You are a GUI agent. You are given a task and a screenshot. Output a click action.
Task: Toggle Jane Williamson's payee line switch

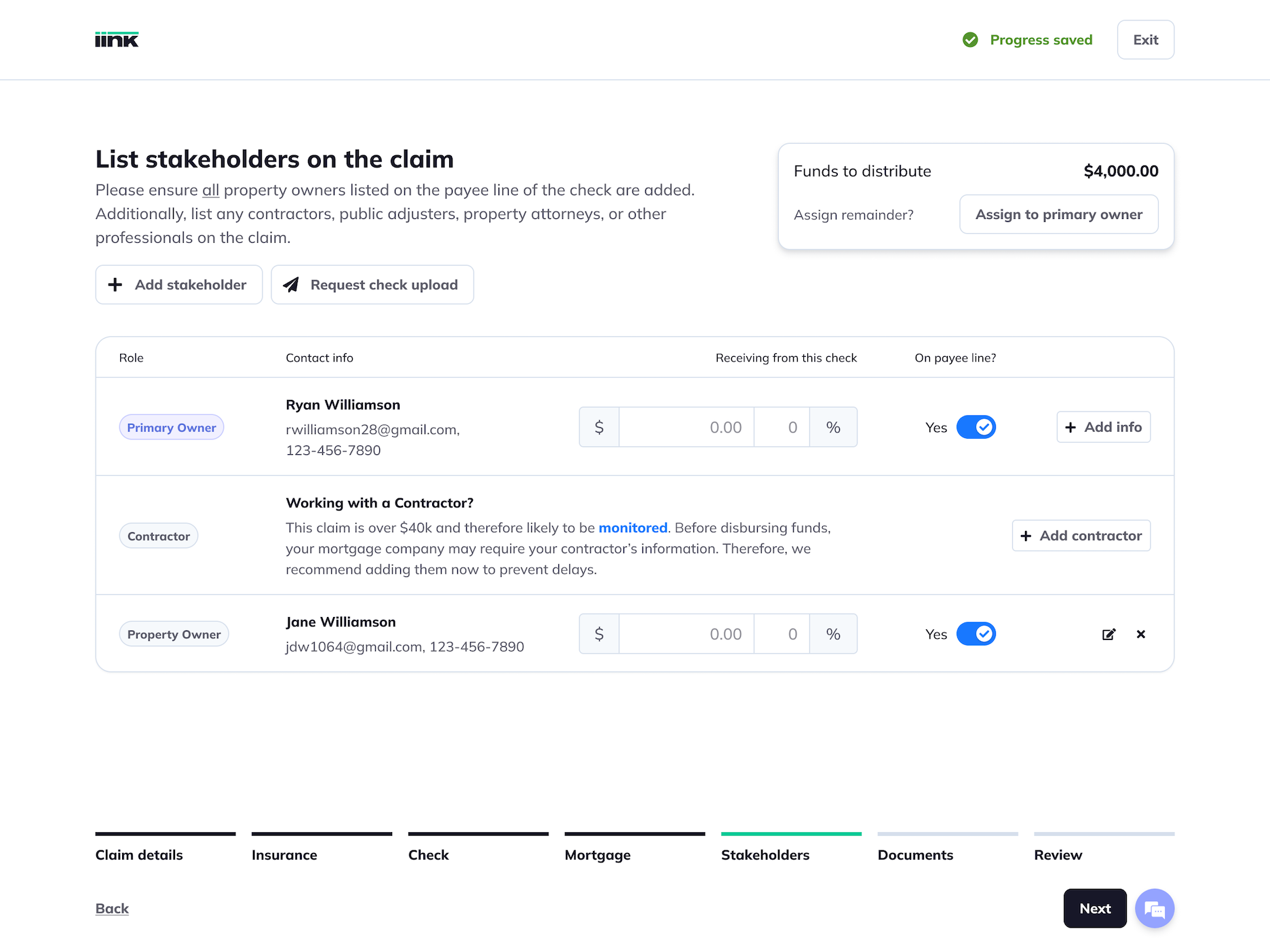click(x=976, y=634)
